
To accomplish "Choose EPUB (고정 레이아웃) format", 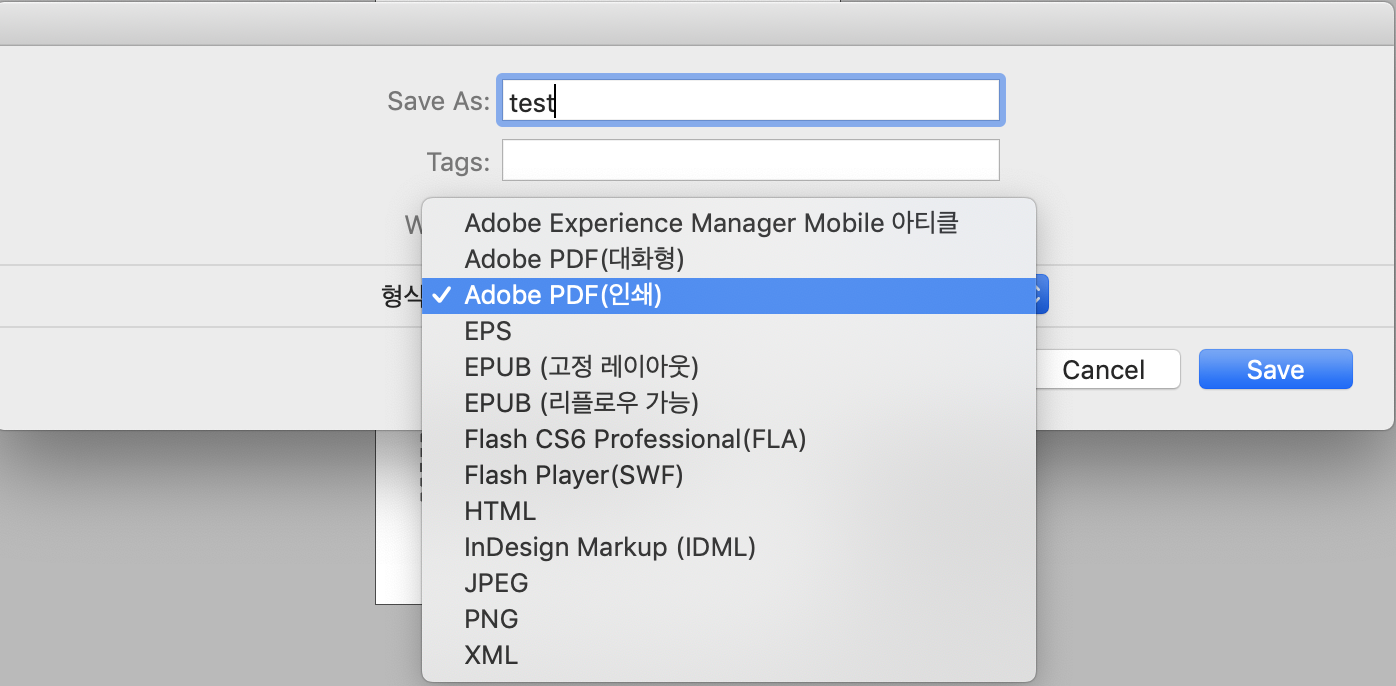I will [729, 367].
